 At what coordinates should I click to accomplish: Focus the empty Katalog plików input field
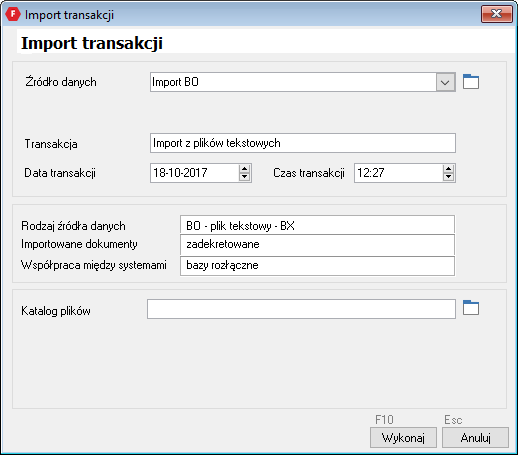pyautogui.click(x=301, y=309)
